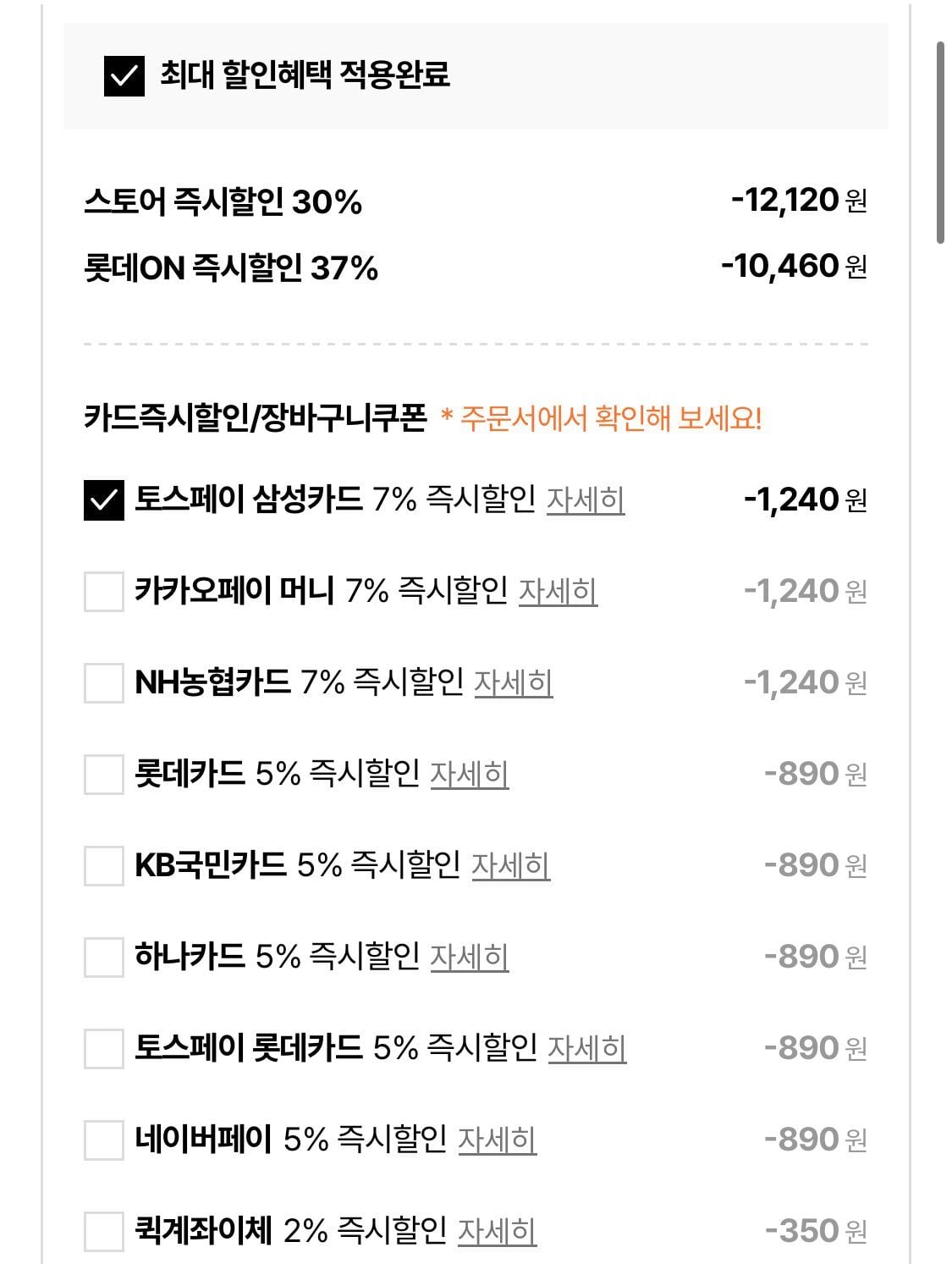Show 자세히 details for 롯데카드 5%
This screenshot has width=952, height=1264.
tap(469, 774)
